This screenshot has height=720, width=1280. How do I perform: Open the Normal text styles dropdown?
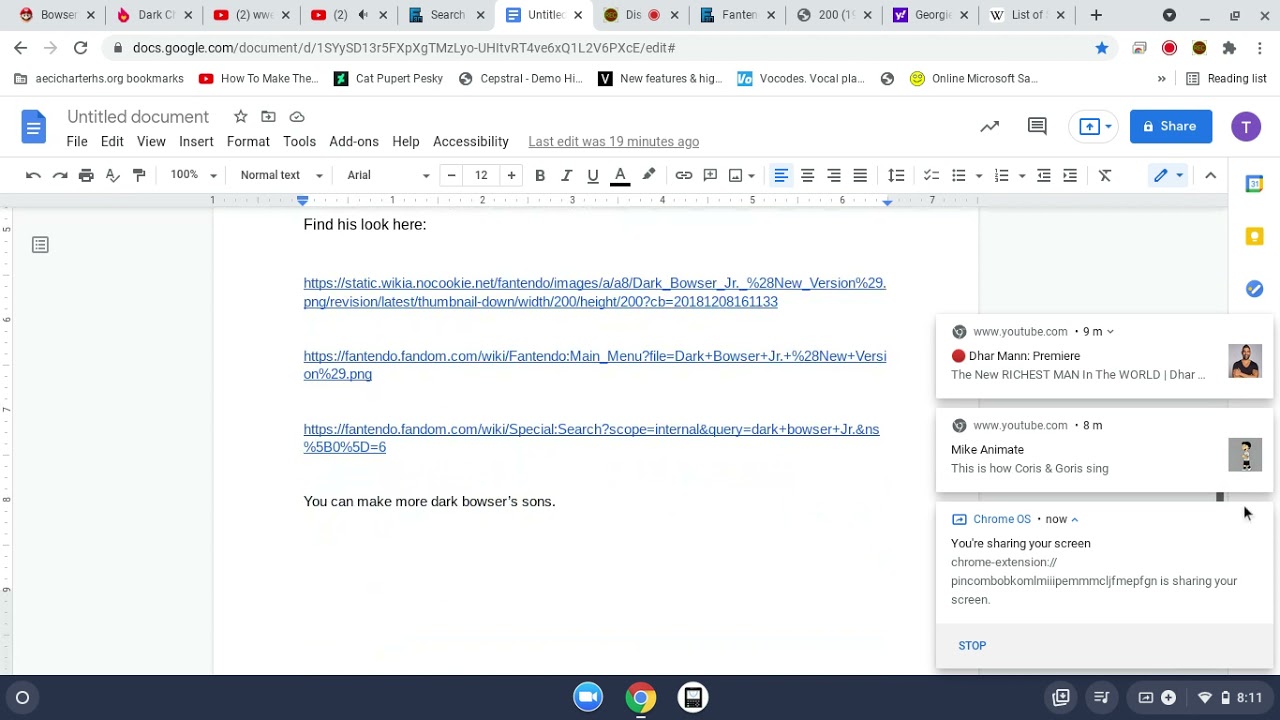coord(281,175)
